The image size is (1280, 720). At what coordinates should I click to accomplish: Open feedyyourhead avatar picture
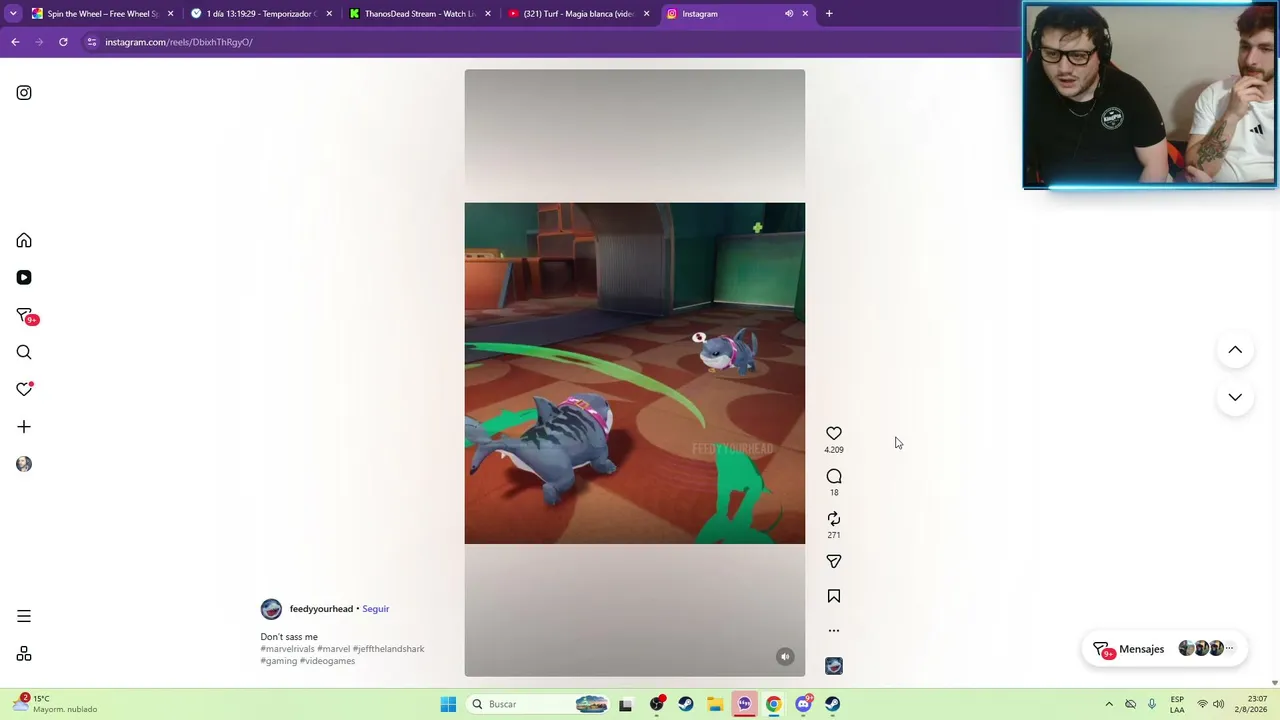tap(271, 609)
